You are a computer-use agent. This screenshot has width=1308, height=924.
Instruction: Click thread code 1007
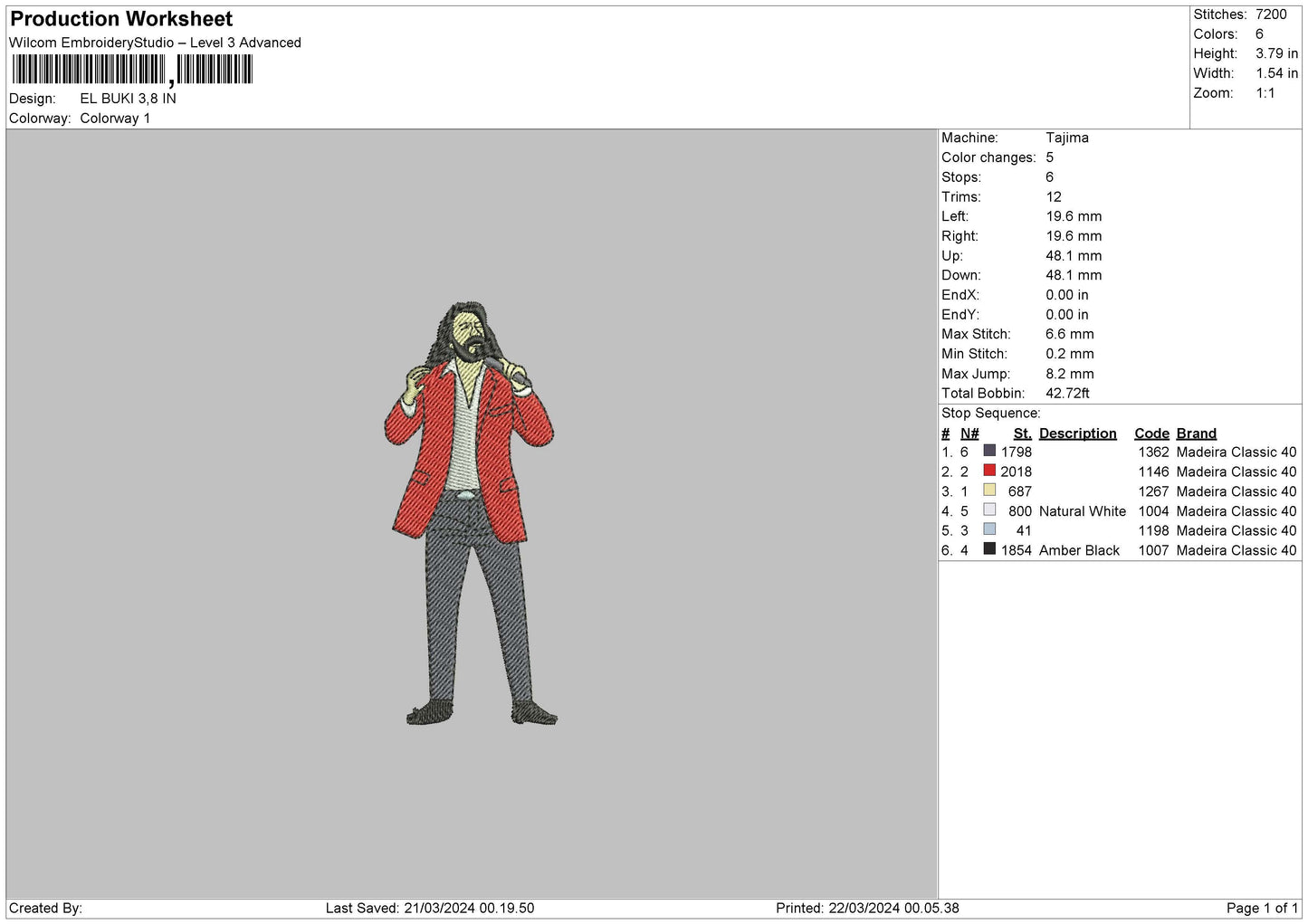point(1154,550)
